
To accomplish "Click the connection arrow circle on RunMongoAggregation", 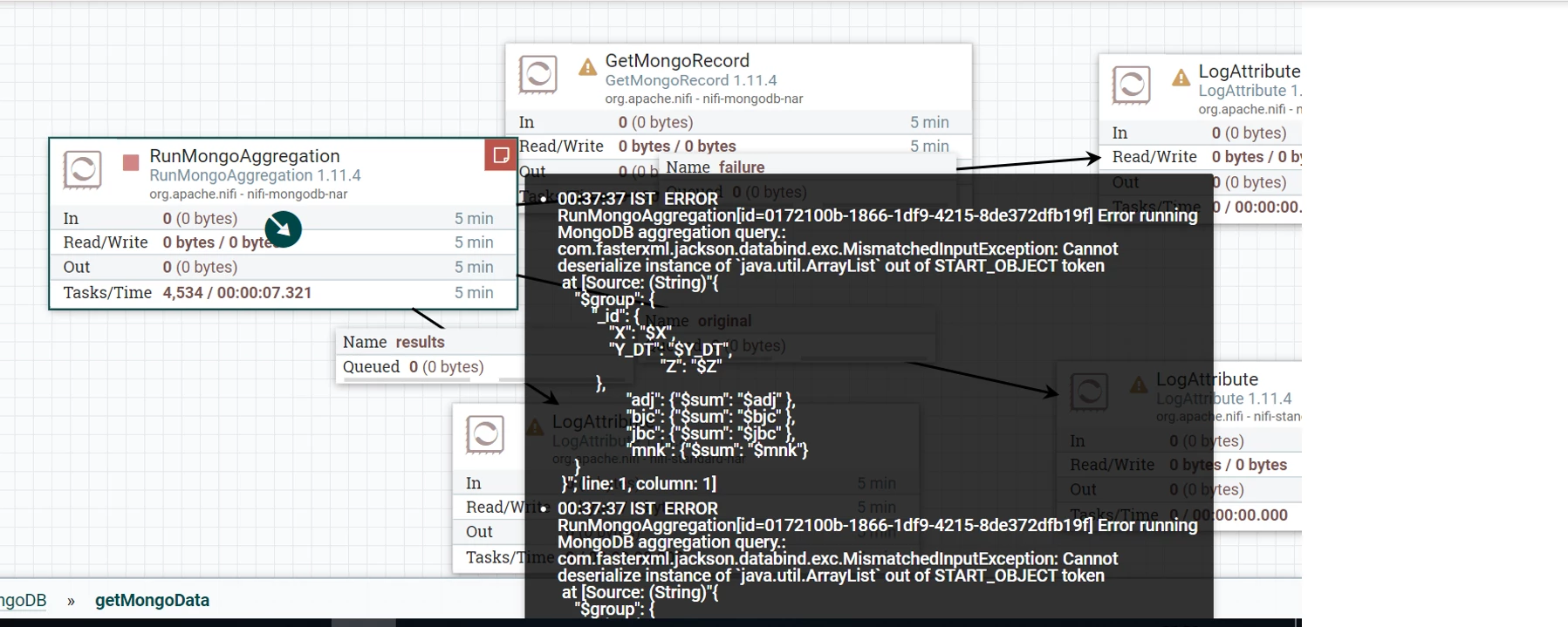I will click(x=283, y=229).
